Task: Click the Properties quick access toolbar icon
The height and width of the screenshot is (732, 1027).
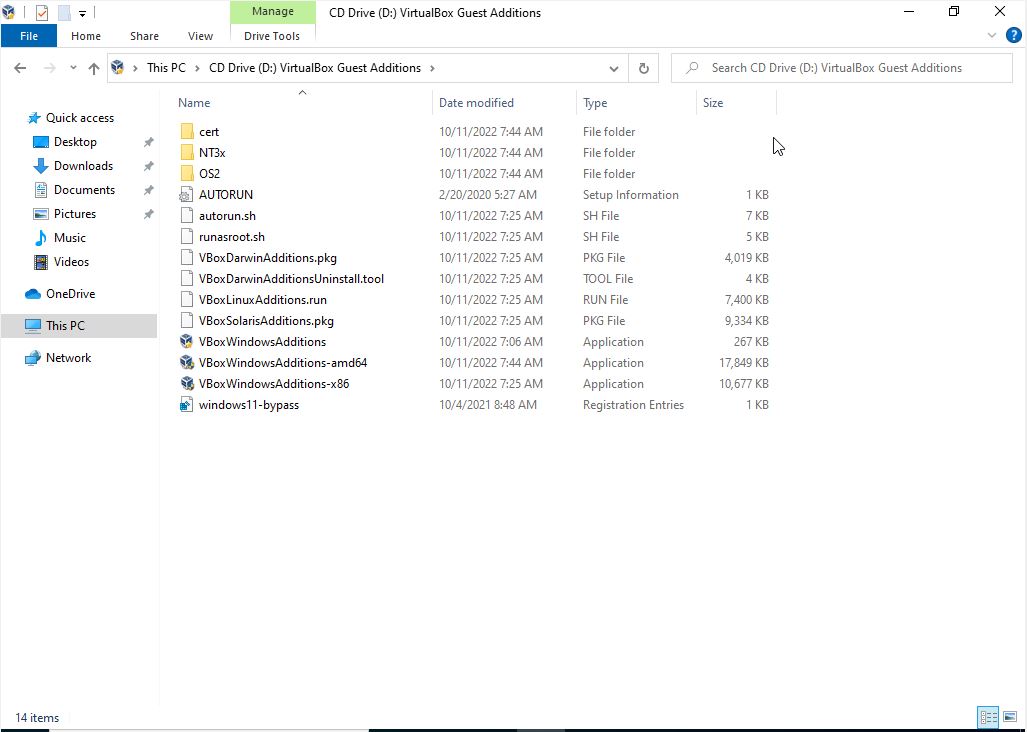Action: [x=42, y=12]
